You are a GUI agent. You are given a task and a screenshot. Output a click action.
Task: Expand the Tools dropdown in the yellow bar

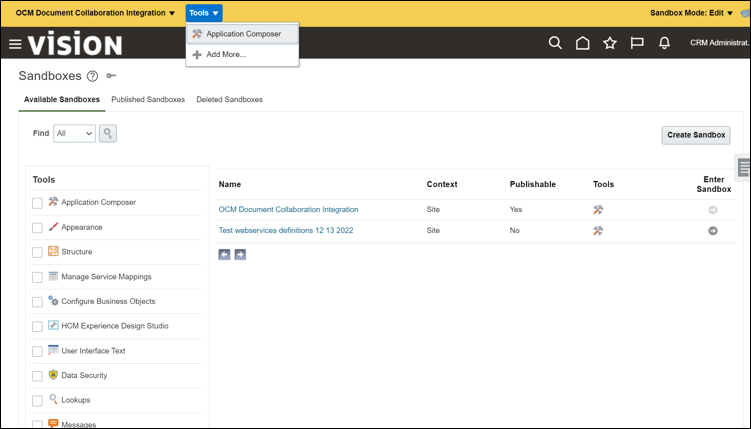(204, 13)
